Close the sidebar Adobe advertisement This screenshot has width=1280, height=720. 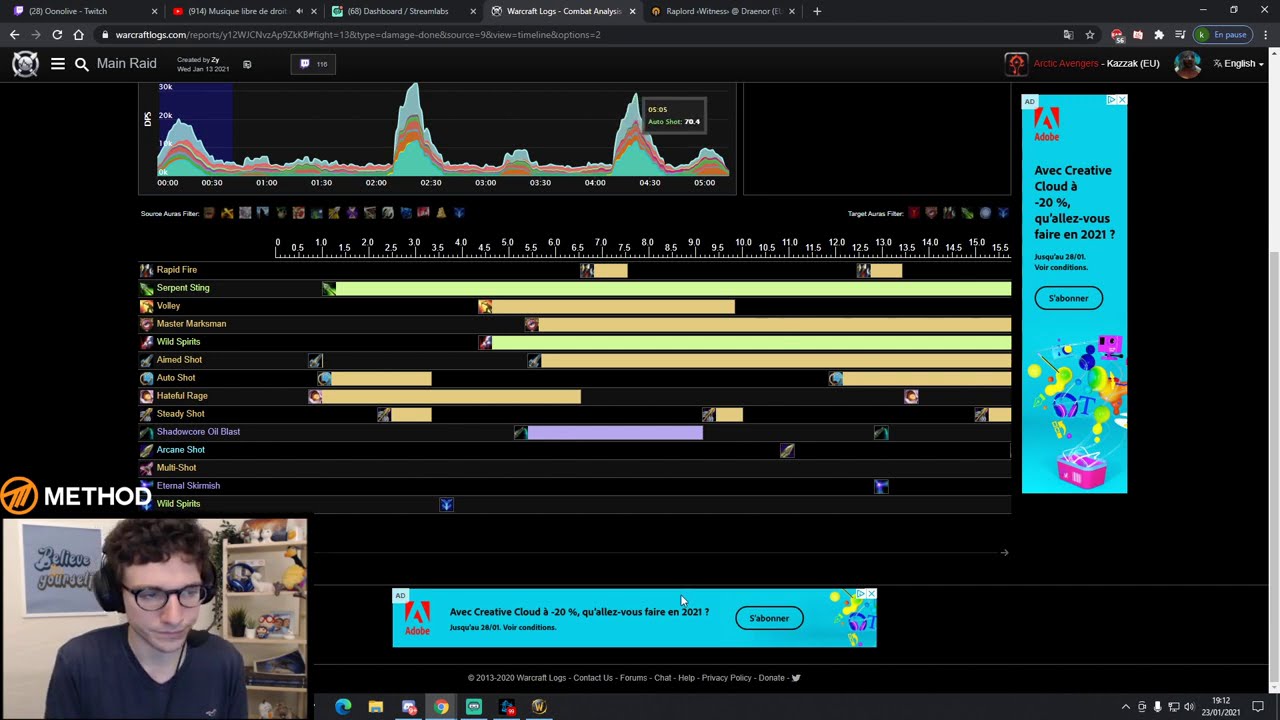click(x=1122, y=100)
